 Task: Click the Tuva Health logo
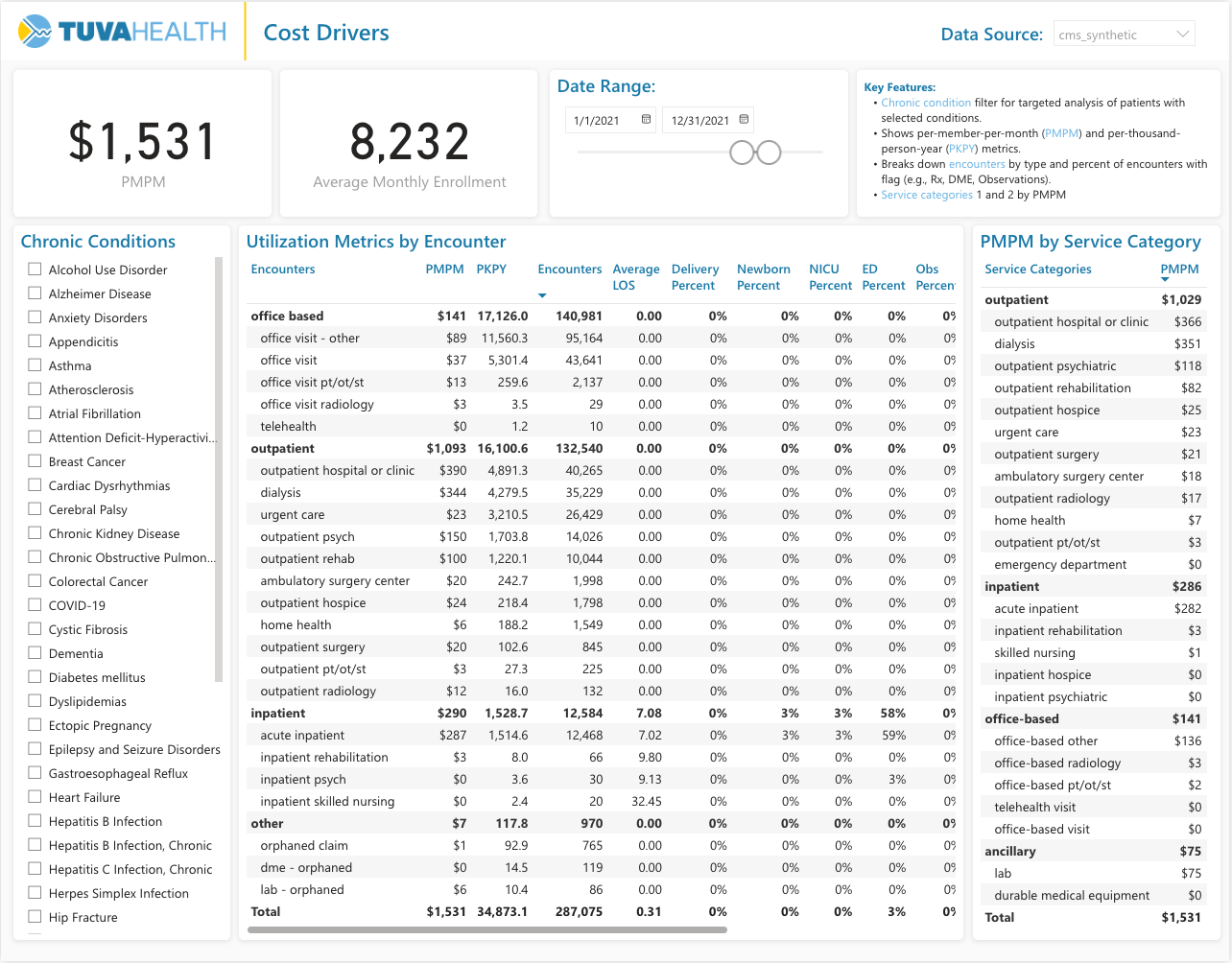[122, 32]
